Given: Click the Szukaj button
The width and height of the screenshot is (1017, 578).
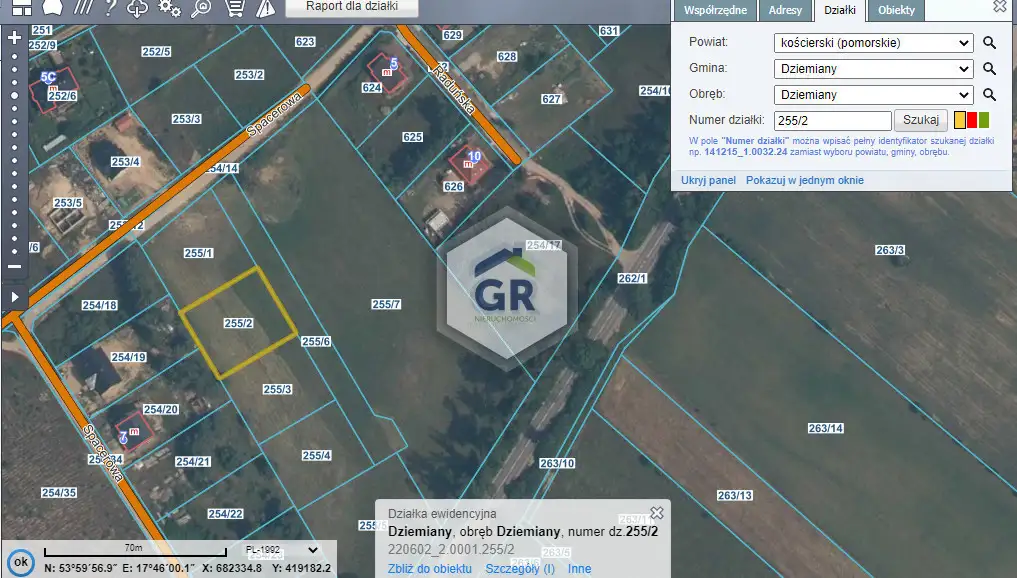Looking at the screenshot, I should [920, 120].
